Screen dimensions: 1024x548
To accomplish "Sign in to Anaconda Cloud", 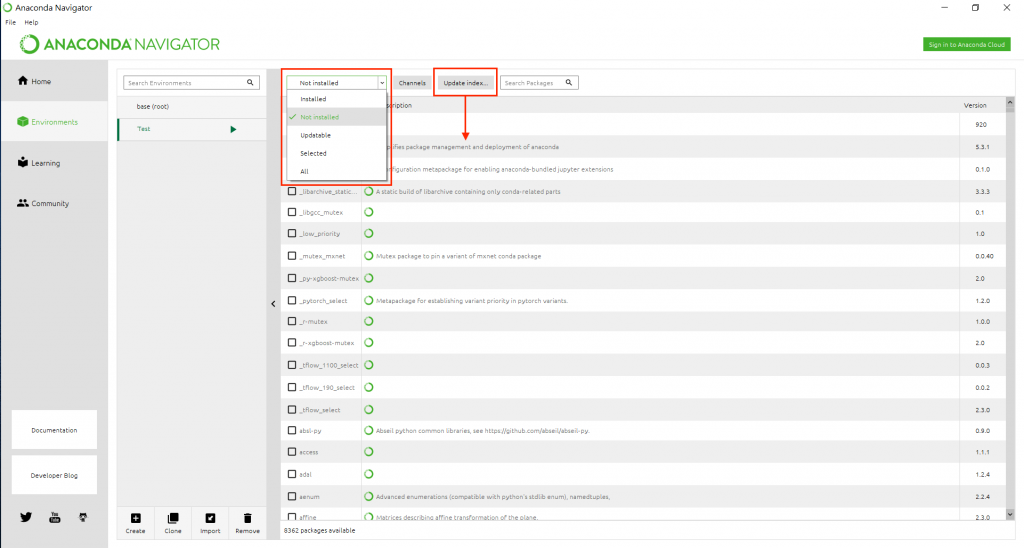I will point(967,44).
